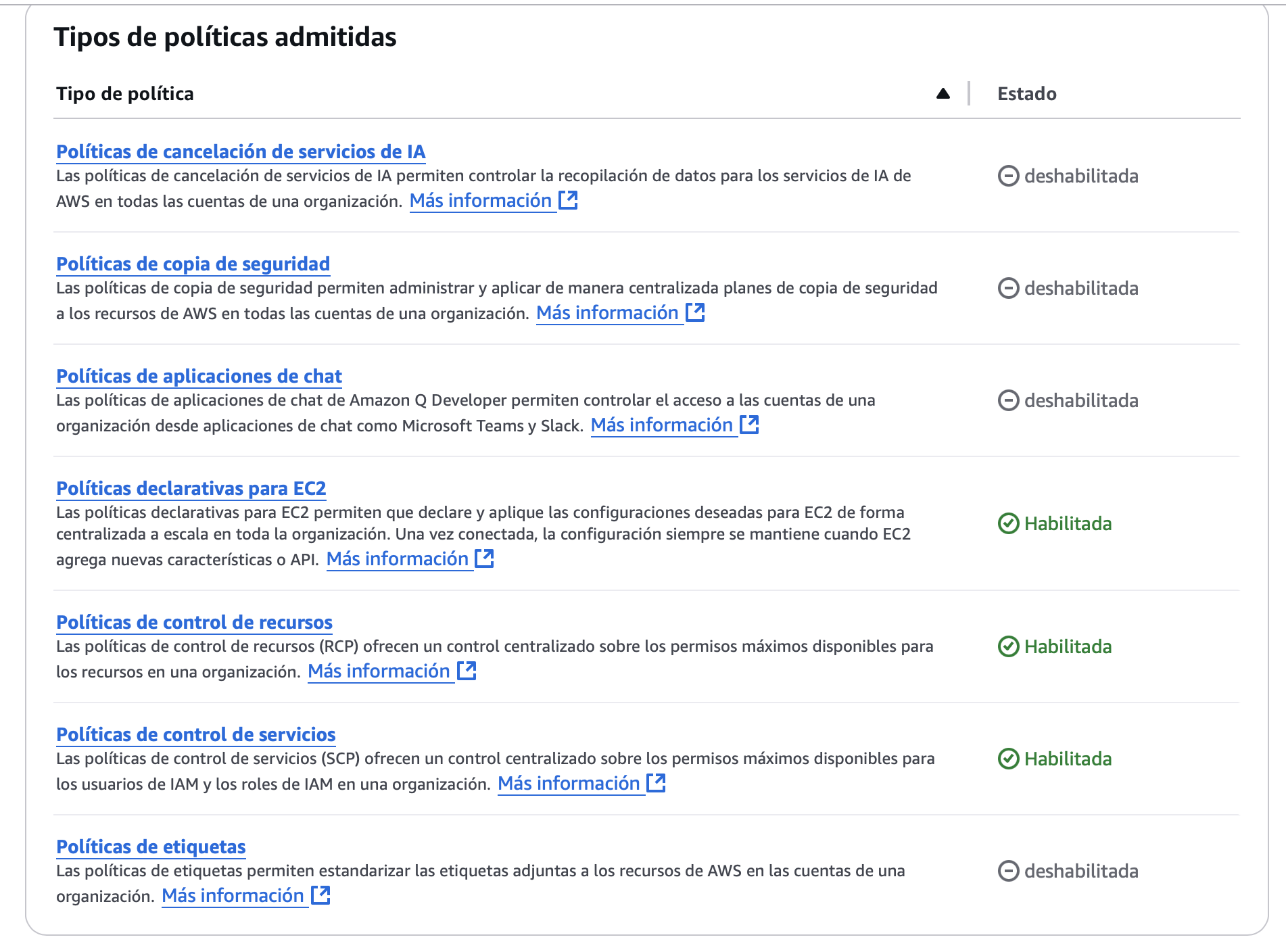Click deshabilitada text in tag policies row
The height and width of the screenshot is (952, 1286).
(1081, 871)
